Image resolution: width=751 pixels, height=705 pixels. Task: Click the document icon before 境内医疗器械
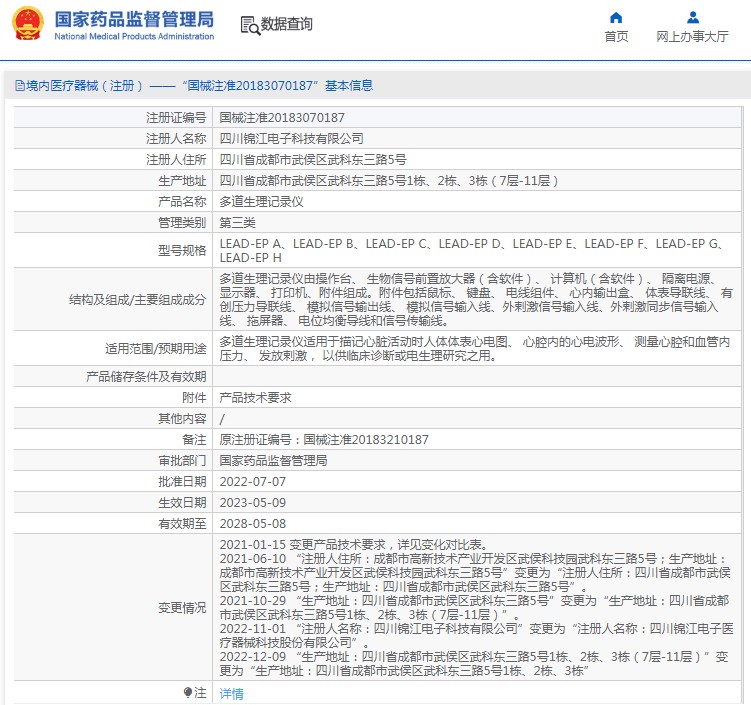20,86
